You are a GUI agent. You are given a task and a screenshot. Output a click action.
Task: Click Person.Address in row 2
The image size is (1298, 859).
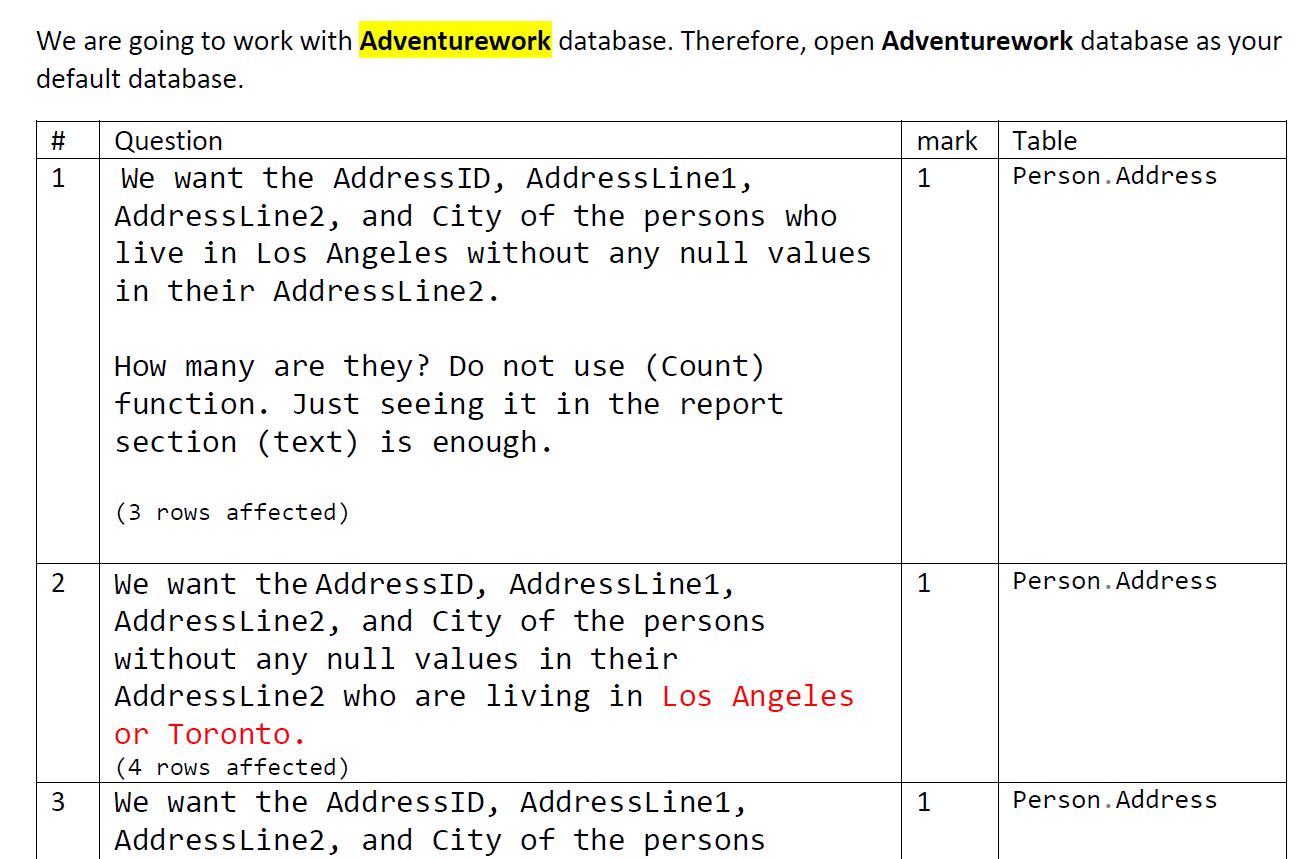coord(1114,581)
